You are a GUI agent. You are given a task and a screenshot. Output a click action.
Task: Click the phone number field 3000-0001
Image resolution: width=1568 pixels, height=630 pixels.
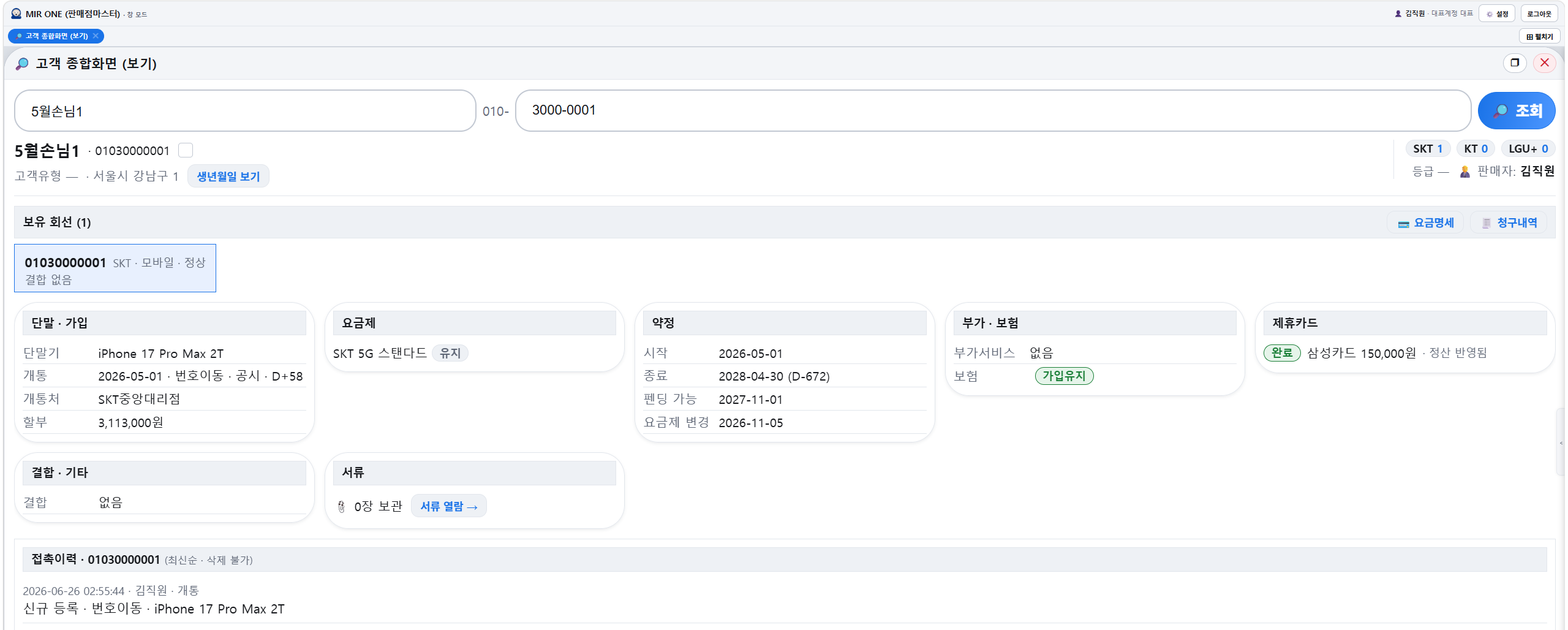coord(993,111)
